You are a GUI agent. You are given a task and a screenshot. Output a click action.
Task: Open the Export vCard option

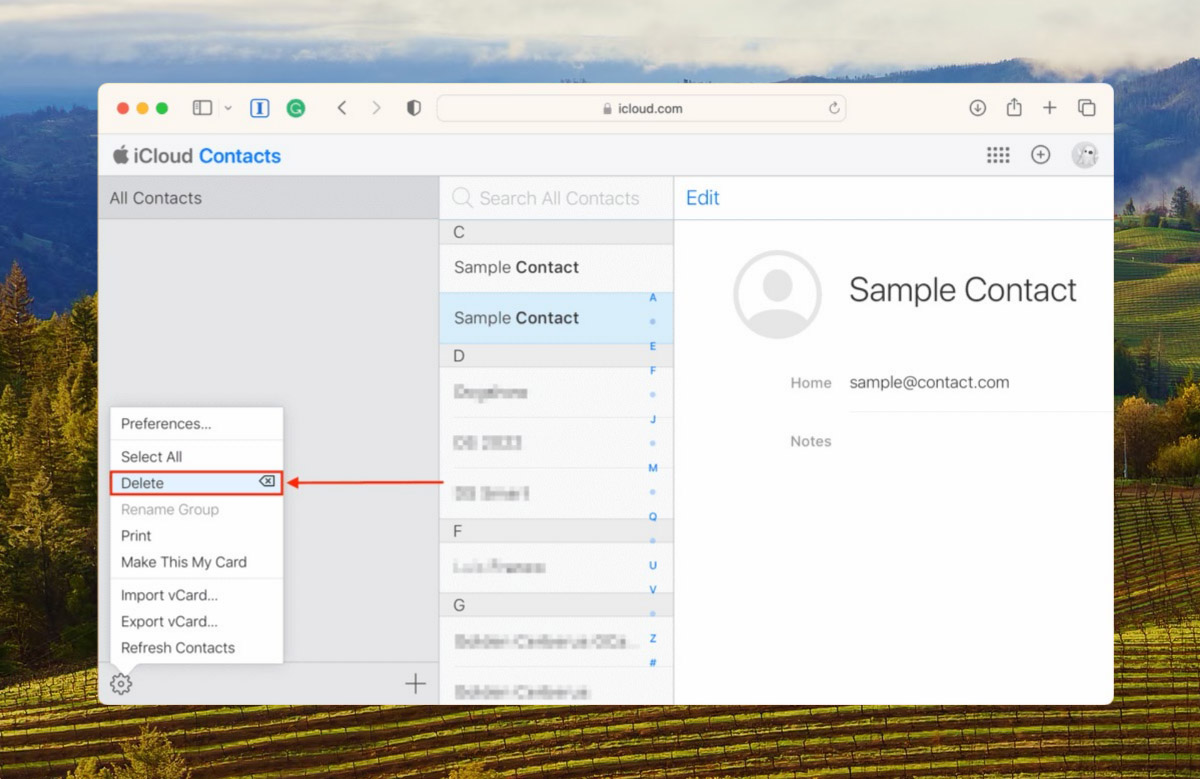pyautogui.click(x=168, y=621)
